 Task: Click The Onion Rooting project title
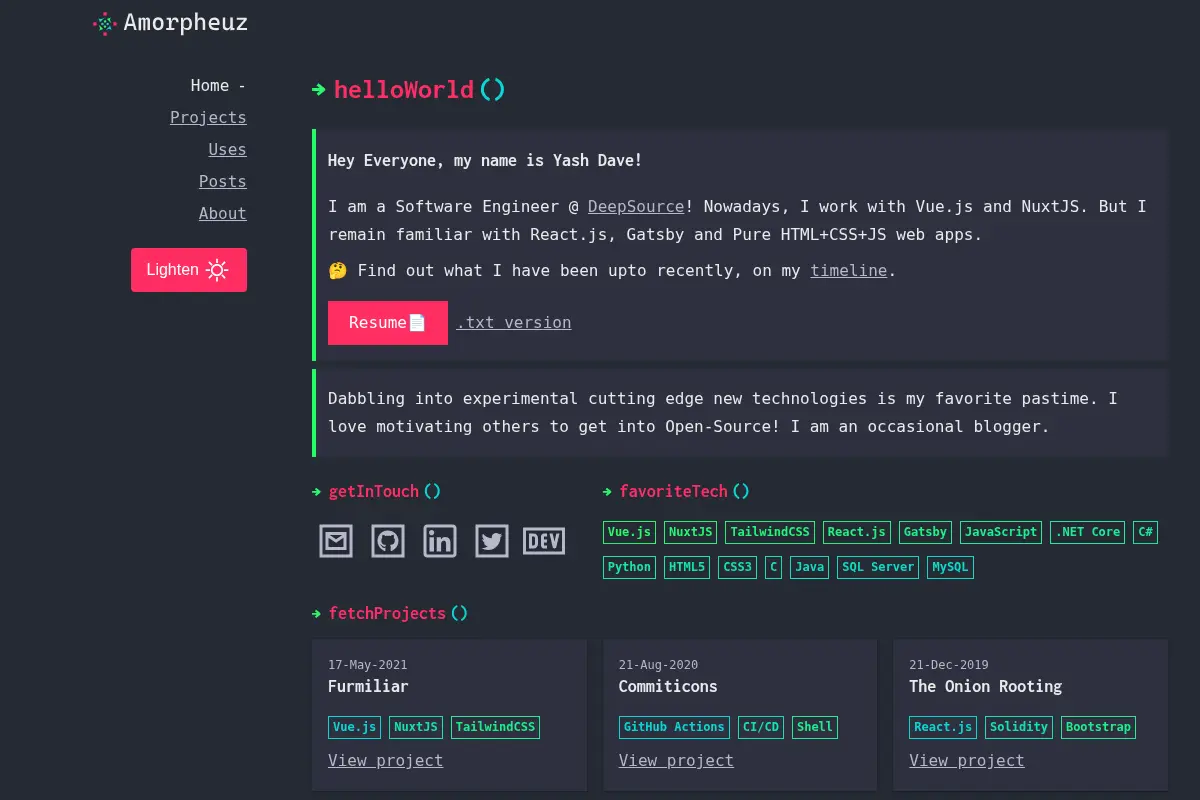click(985, 686)
